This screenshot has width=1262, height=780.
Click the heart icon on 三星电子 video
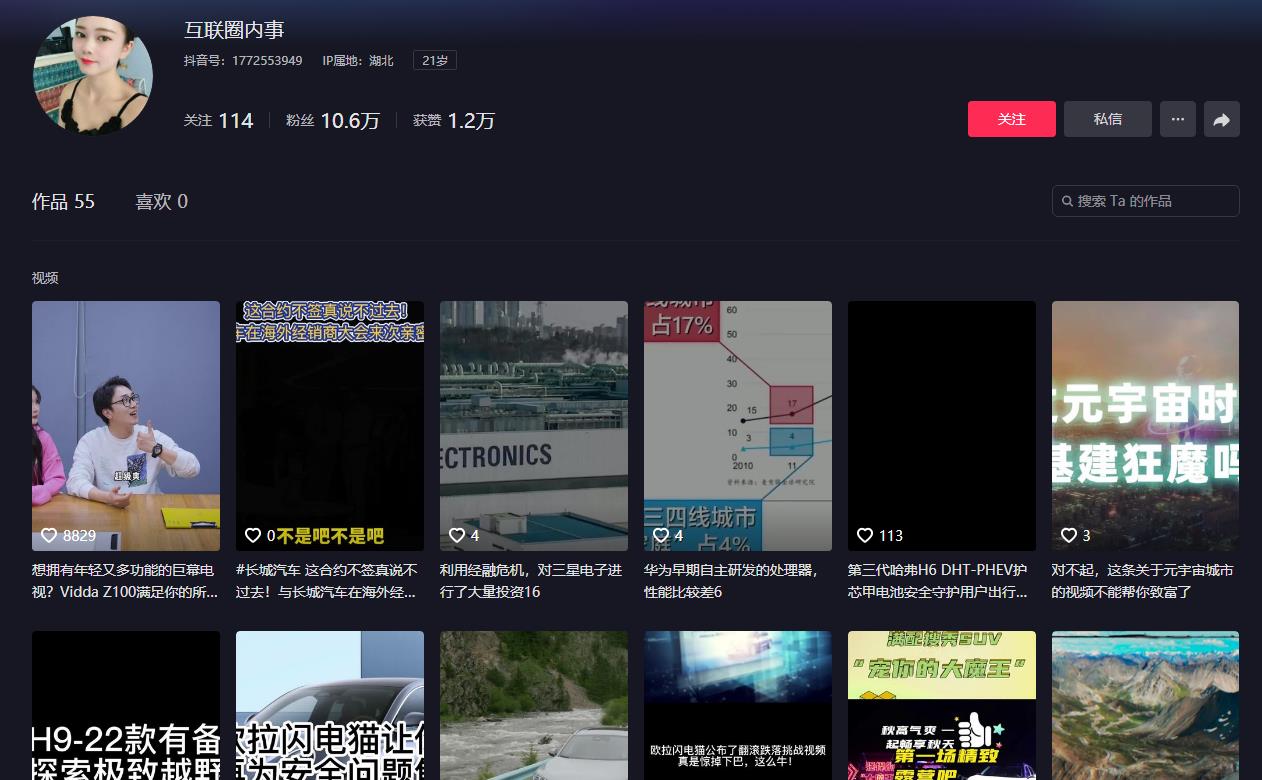click(x=457, y=535)
